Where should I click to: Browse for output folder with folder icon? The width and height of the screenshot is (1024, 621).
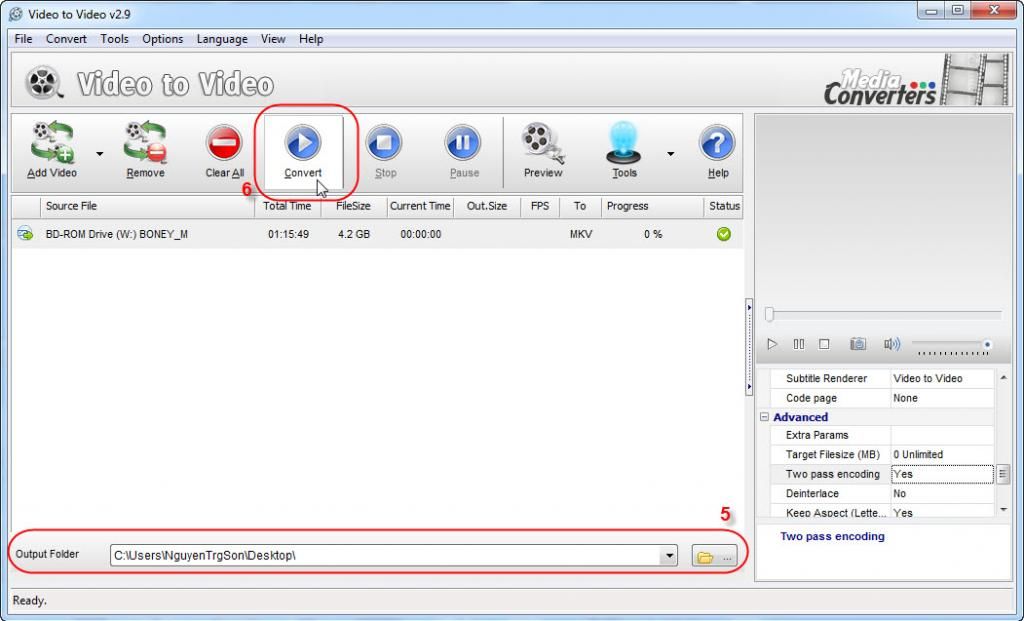click(x=714, y=556)
